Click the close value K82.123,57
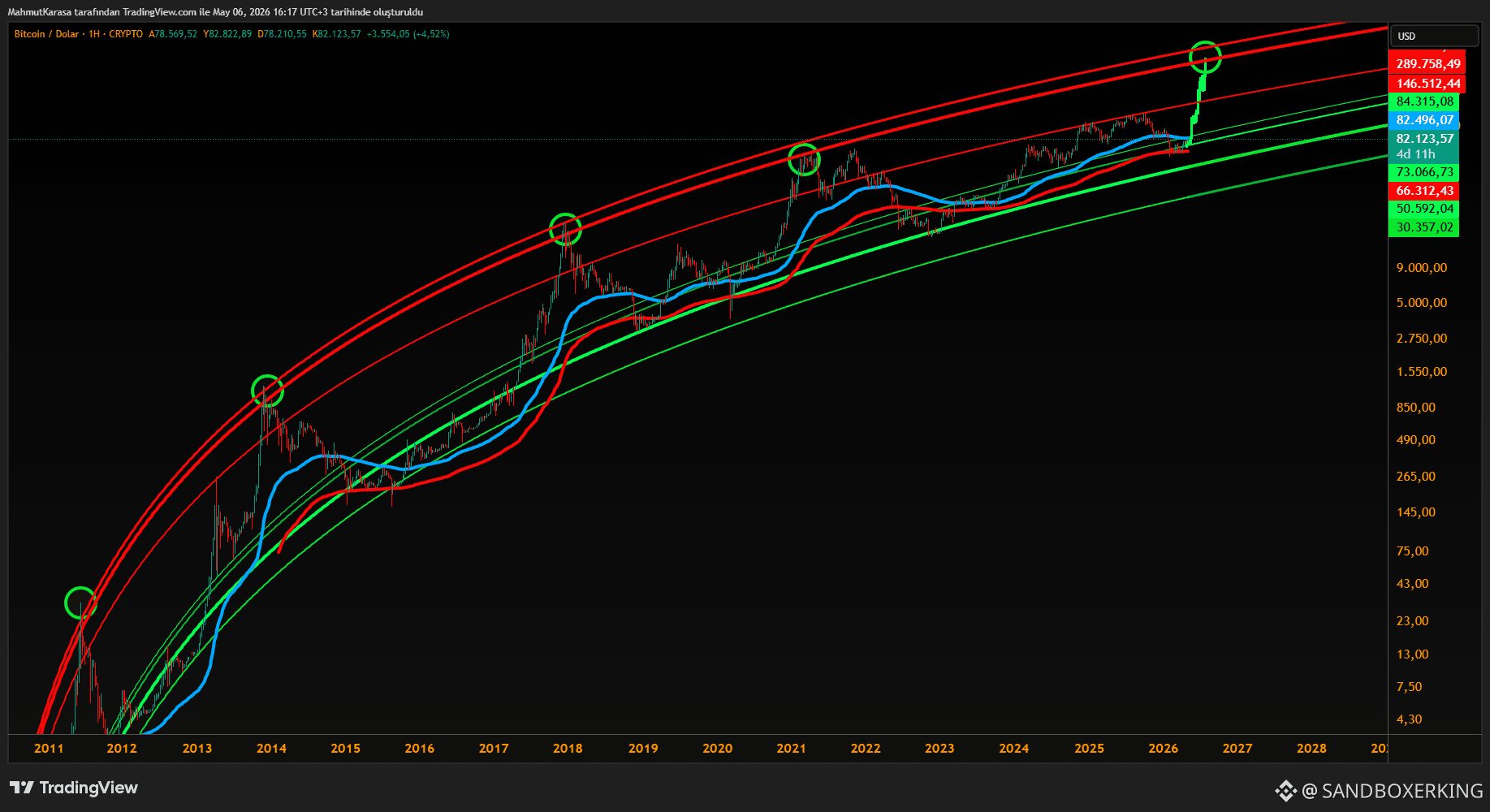 click(x=337, y=34)
